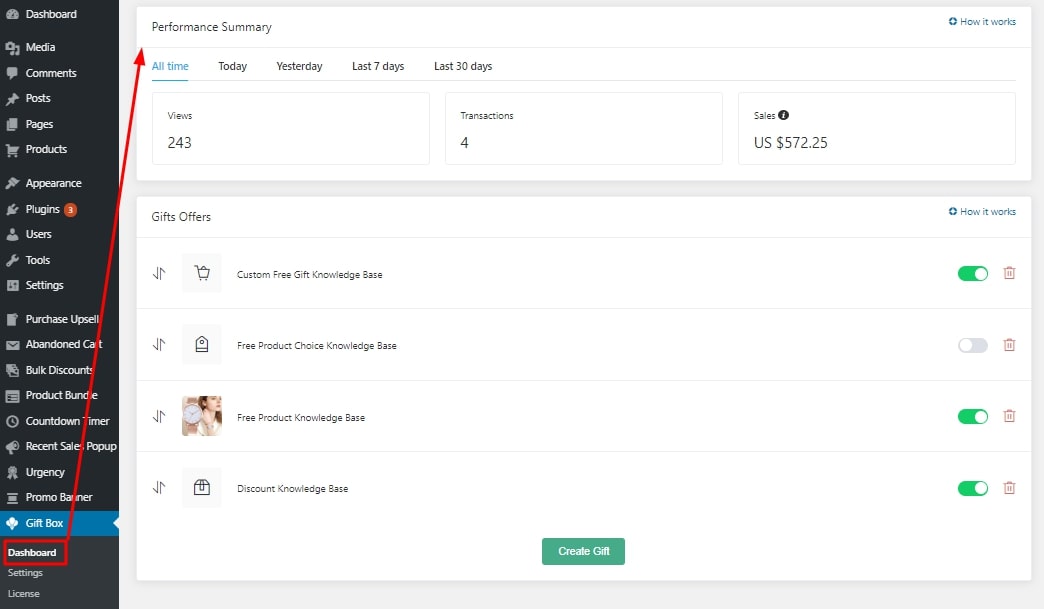Select the Yesterday tab

(x=299, y=66)
